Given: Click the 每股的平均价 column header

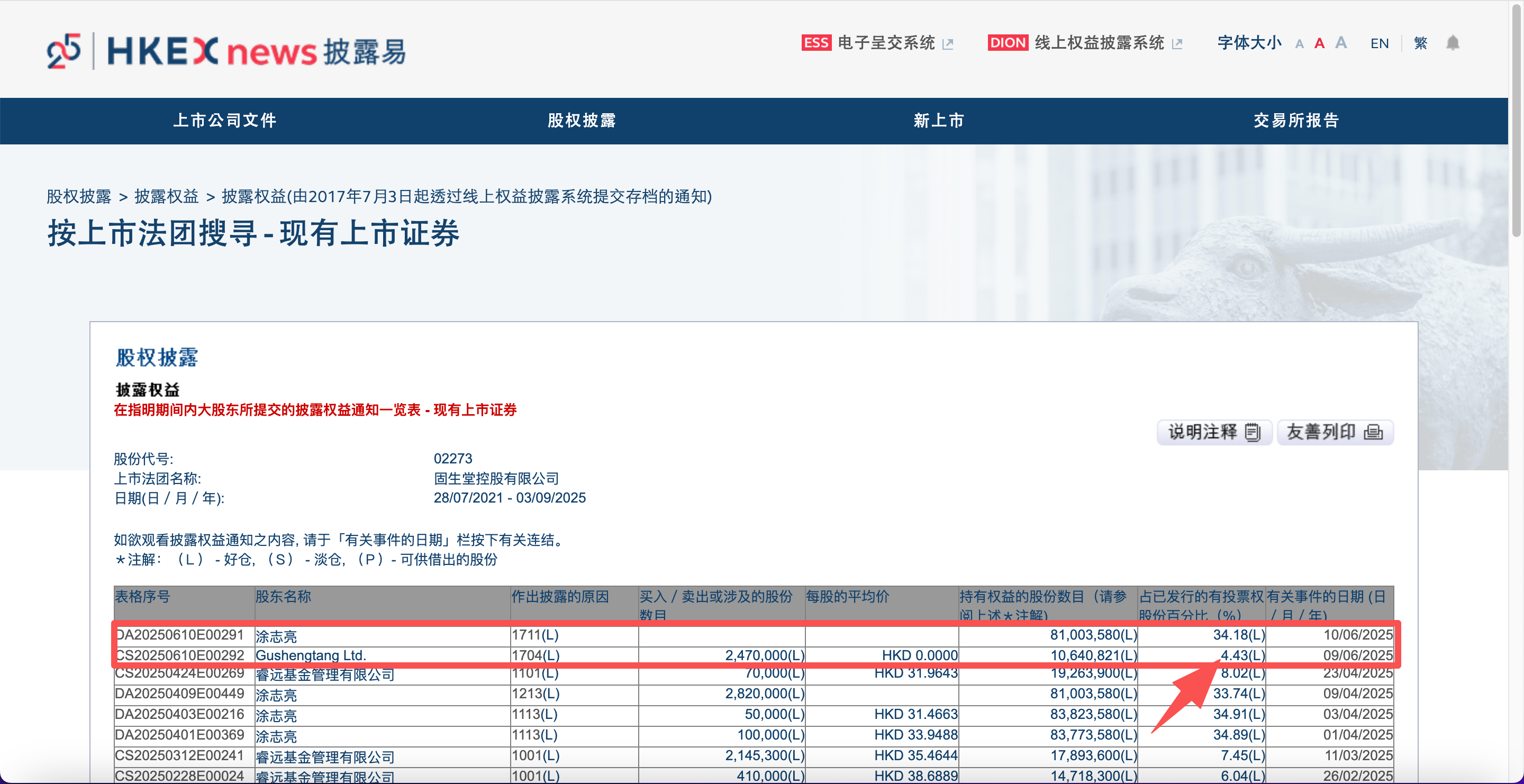Looking at the screenshot, I should pos(847,597).
